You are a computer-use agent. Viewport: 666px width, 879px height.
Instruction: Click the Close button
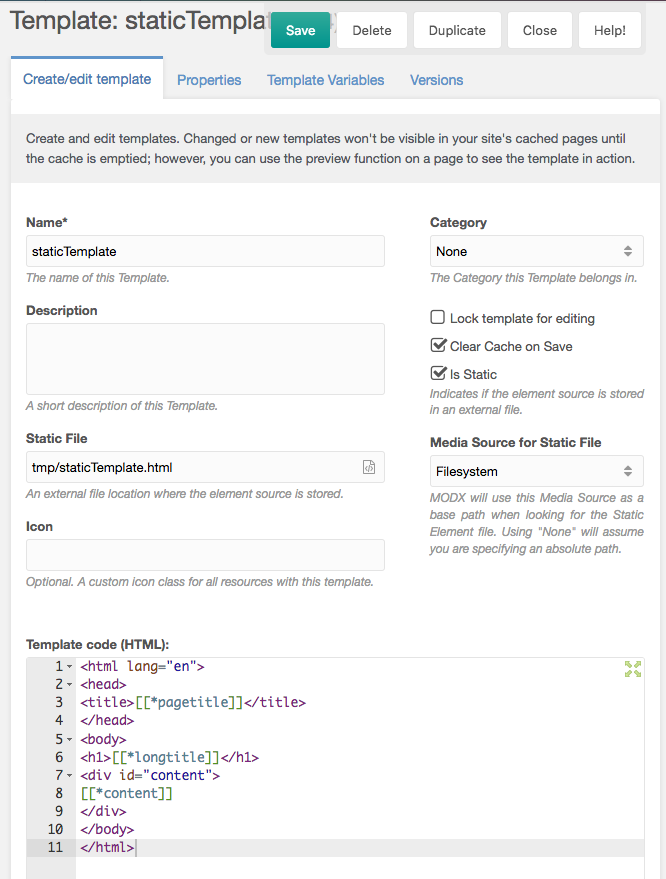540,30
